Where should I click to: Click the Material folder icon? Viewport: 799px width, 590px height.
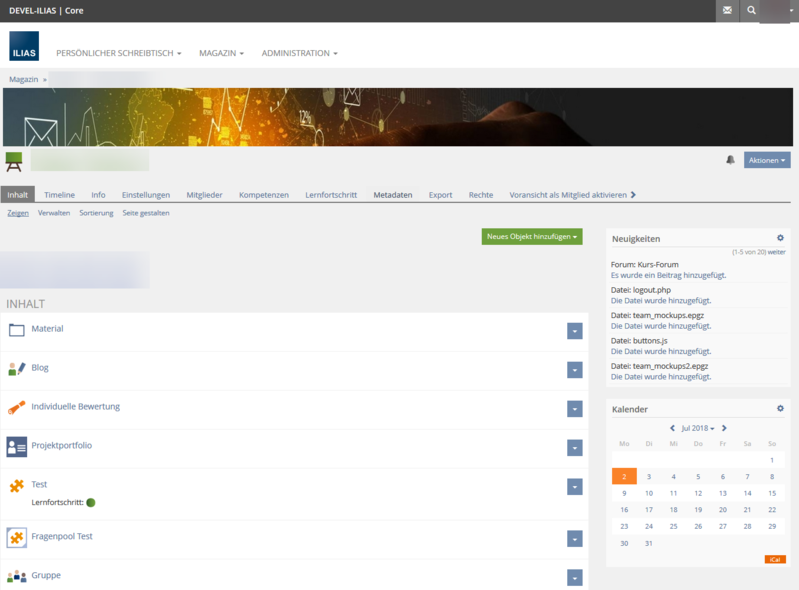click(17, 330)
